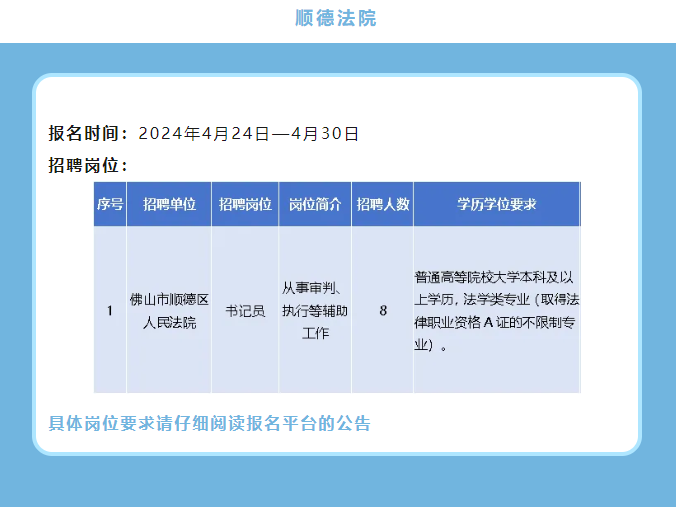Click the row number 1 cell
The height and width of the screenshot is (507, 677).
110,310
